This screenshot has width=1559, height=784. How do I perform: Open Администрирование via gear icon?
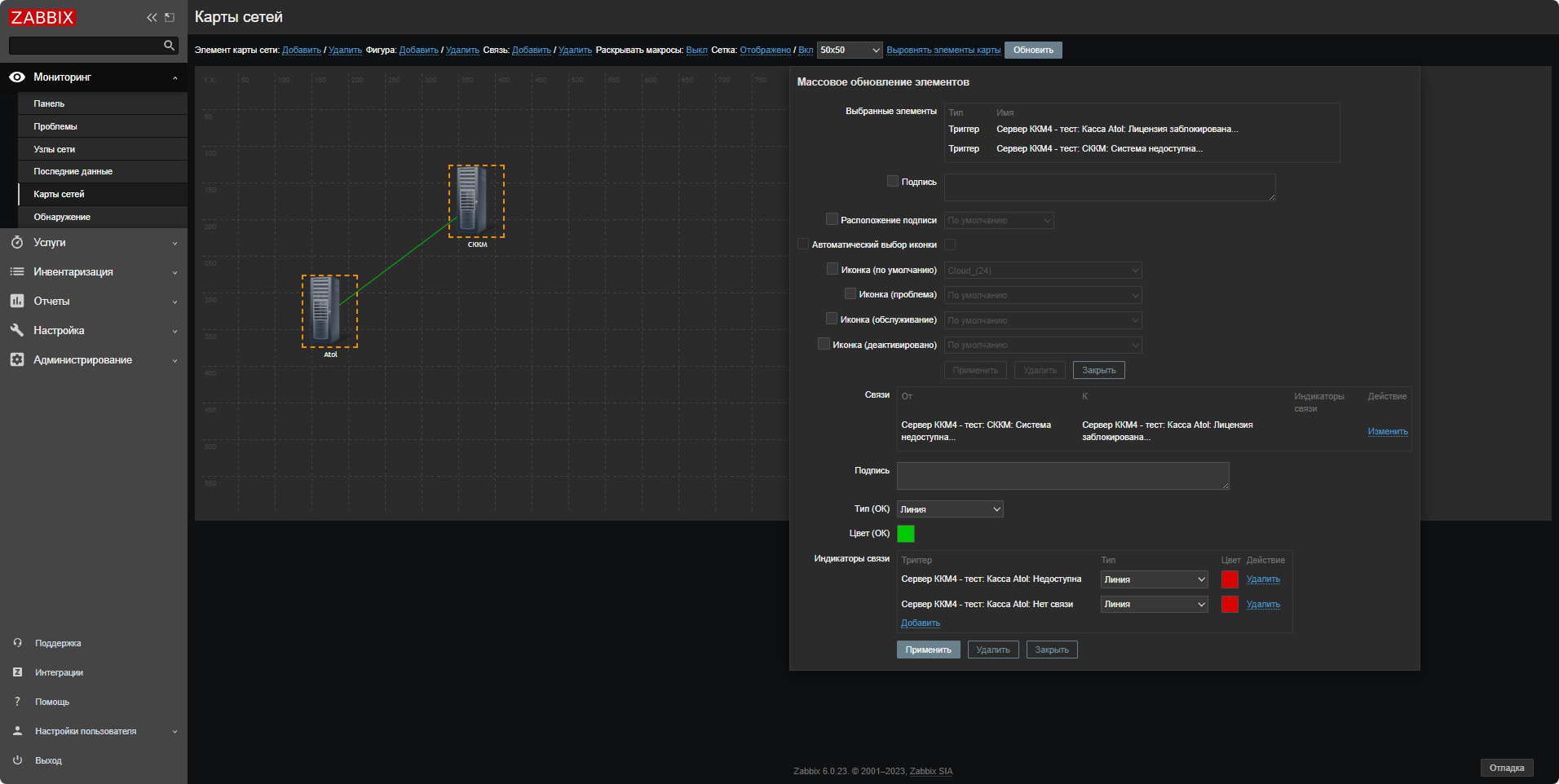(17, 360)
